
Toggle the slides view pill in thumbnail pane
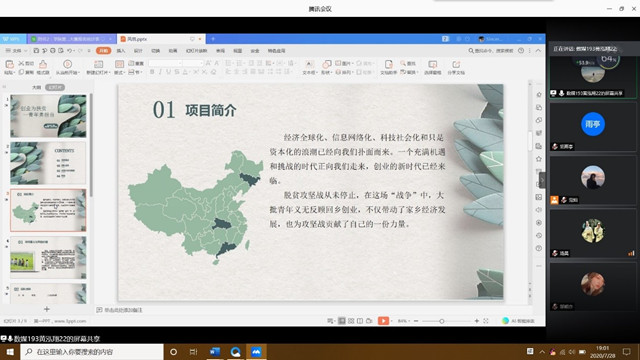pos(55,87)
